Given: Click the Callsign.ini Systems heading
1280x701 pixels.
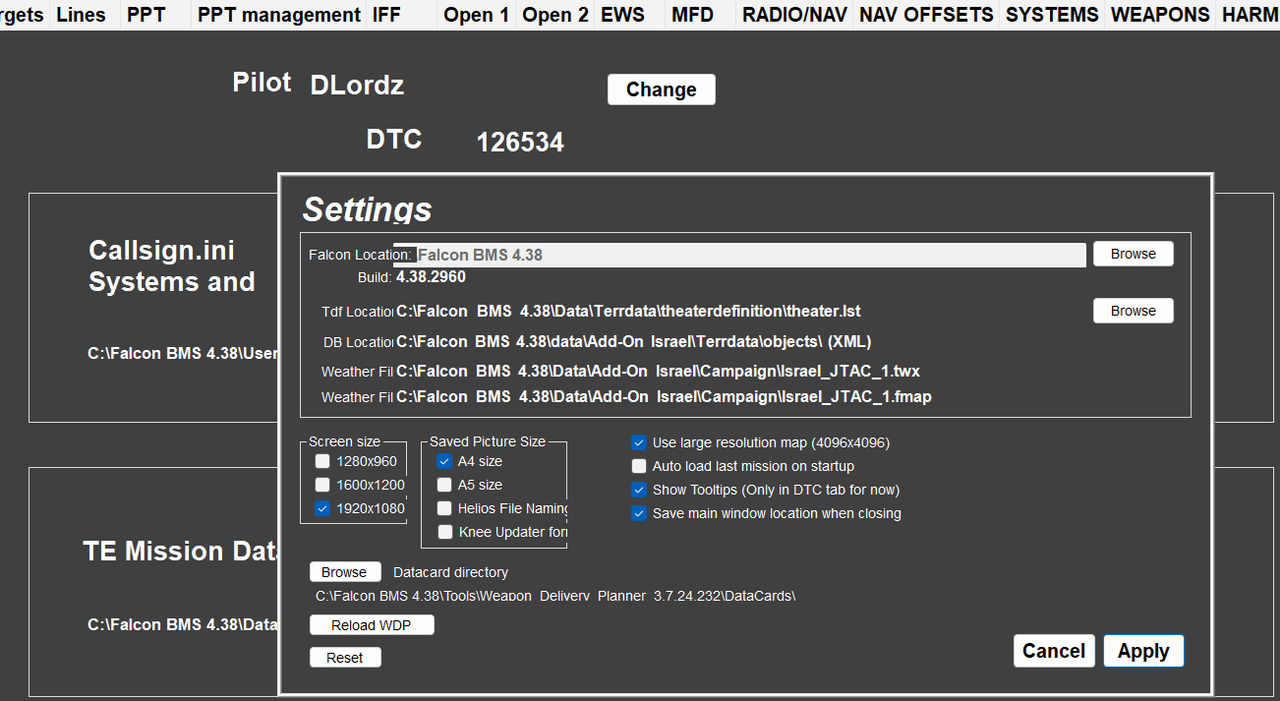Looking at the screenshot, I should [x=172, y=266].
